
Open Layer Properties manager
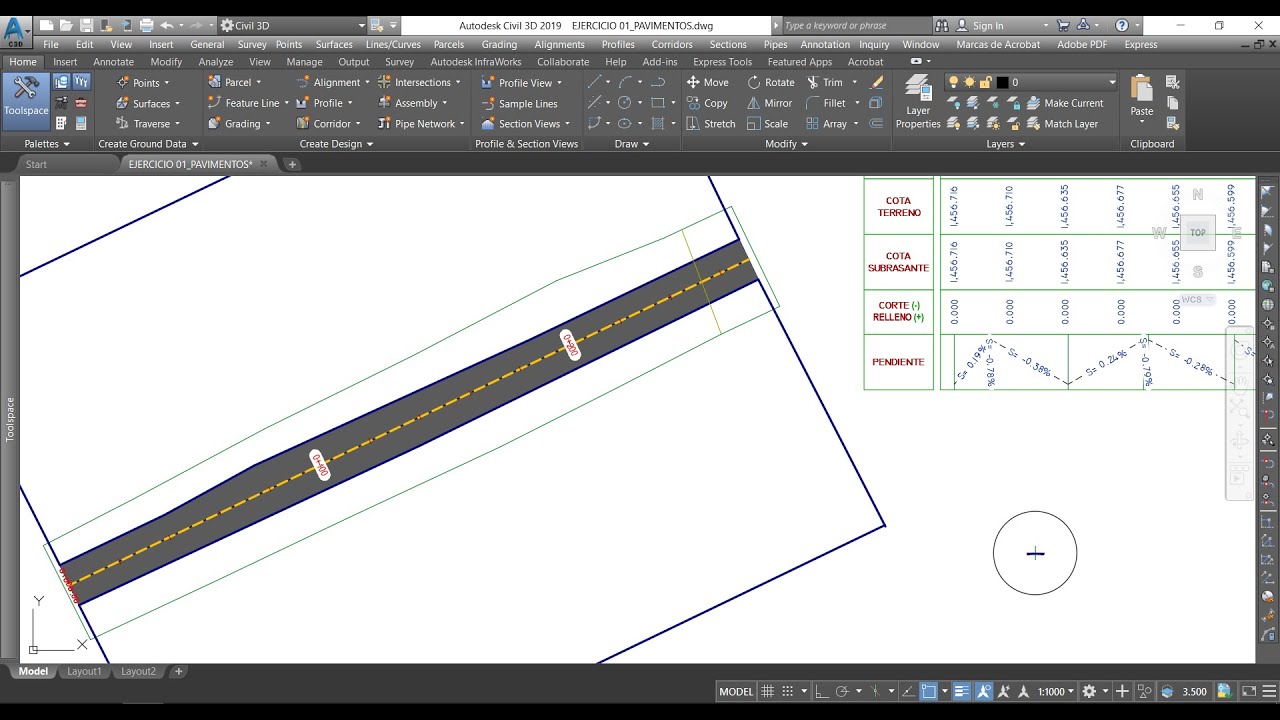tap(918, 104)
